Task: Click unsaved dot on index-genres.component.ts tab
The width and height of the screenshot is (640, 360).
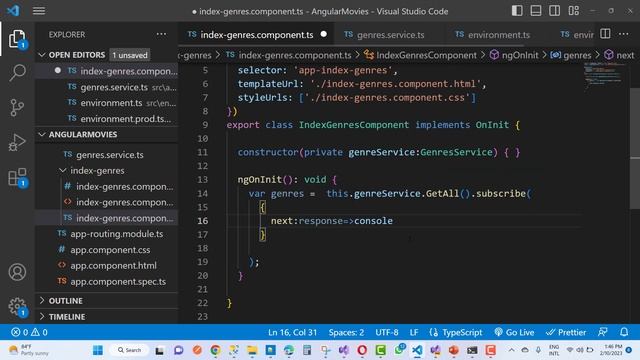Action: pyautogui.click(x=324, y=34)
